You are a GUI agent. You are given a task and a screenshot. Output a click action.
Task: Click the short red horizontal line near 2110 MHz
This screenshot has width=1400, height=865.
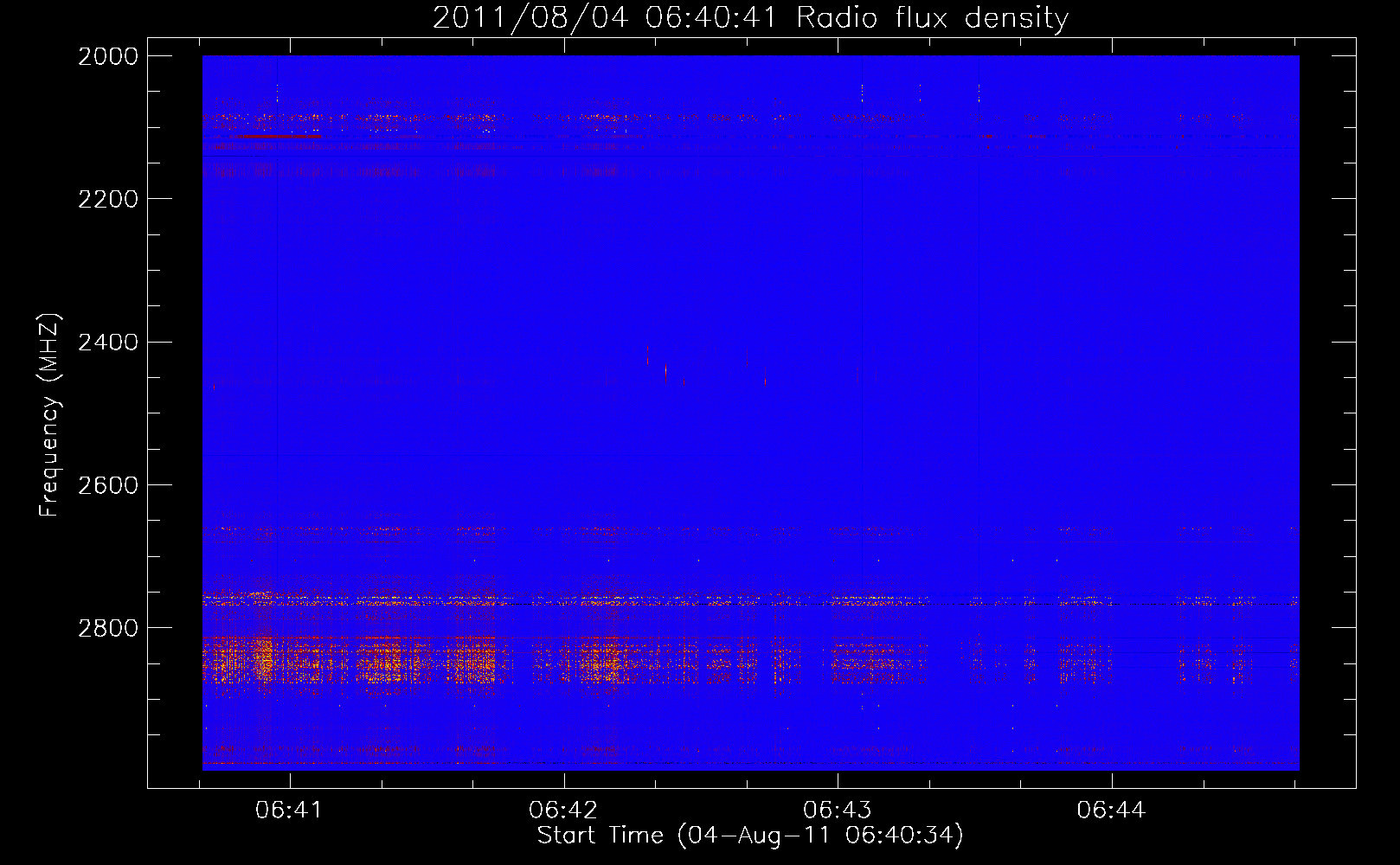tap(278, 136)
